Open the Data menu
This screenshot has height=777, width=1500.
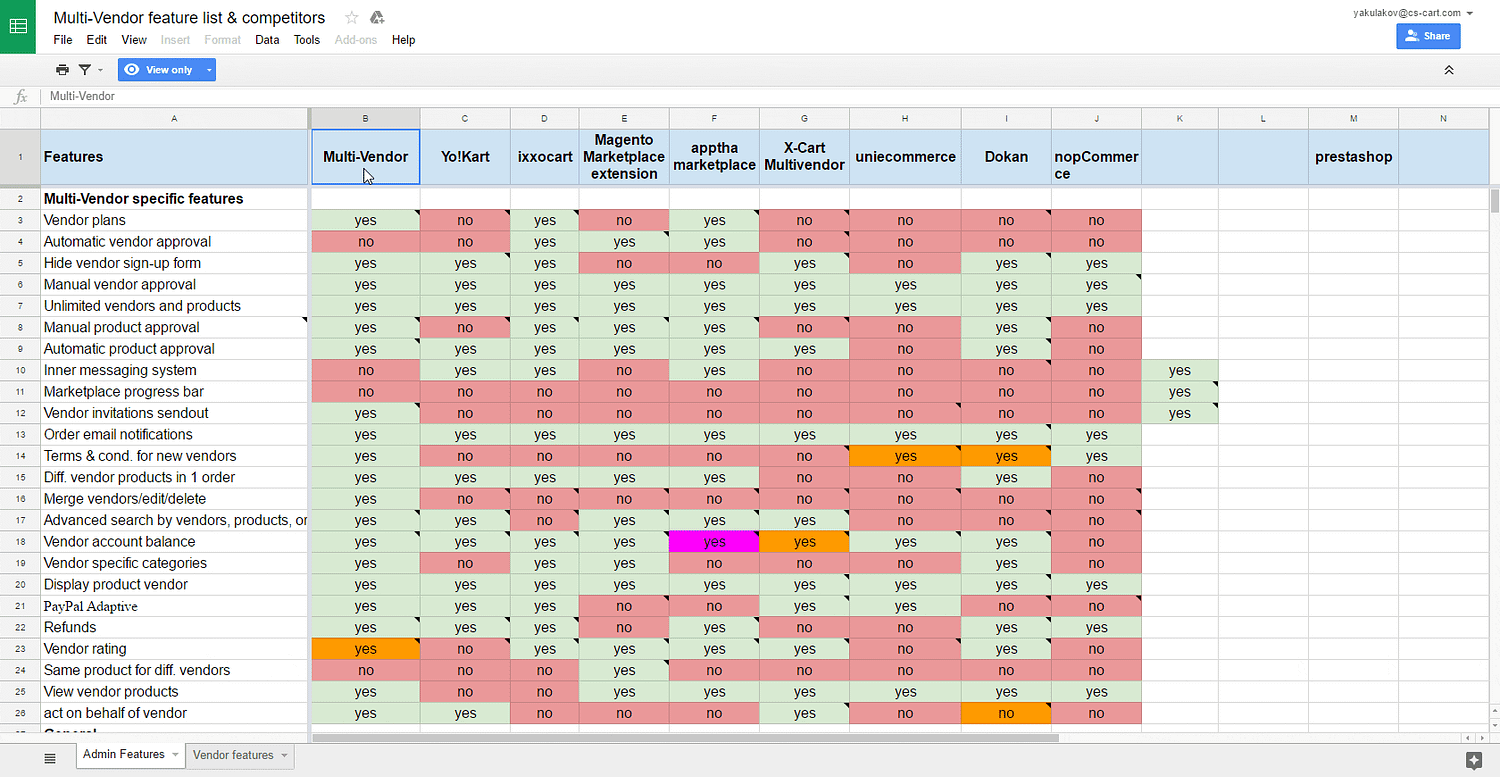(x=267, y=40)
